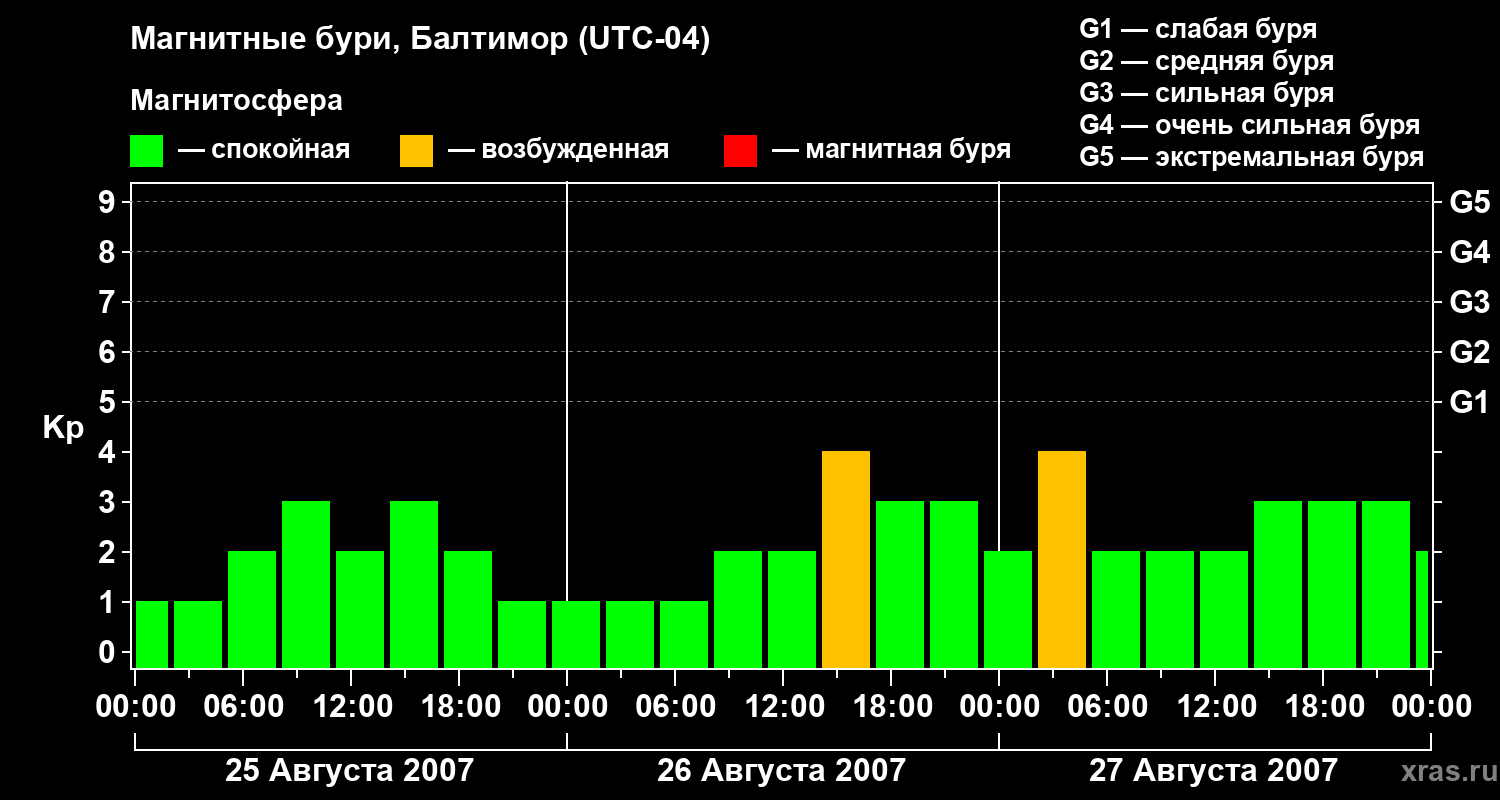Click the '06:00' time label above 26 Августа
This screenshot has height=800, width=1500.
675,707
